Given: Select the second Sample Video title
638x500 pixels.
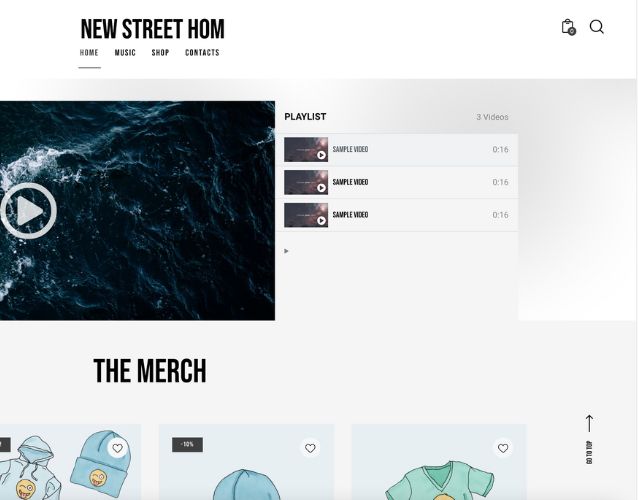Looking at the screenshot, I should coord(350,182).
